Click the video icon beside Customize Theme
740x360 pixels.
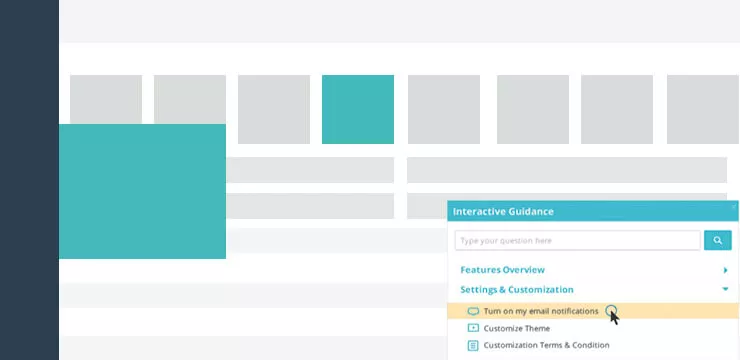coord(473,328)
